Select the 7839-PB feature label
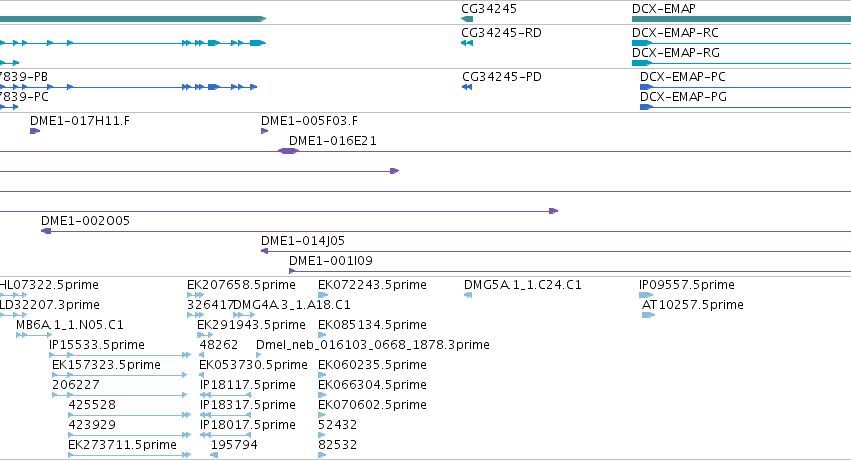Viewport: 851px width, 460px height. [x=24, y=76]
